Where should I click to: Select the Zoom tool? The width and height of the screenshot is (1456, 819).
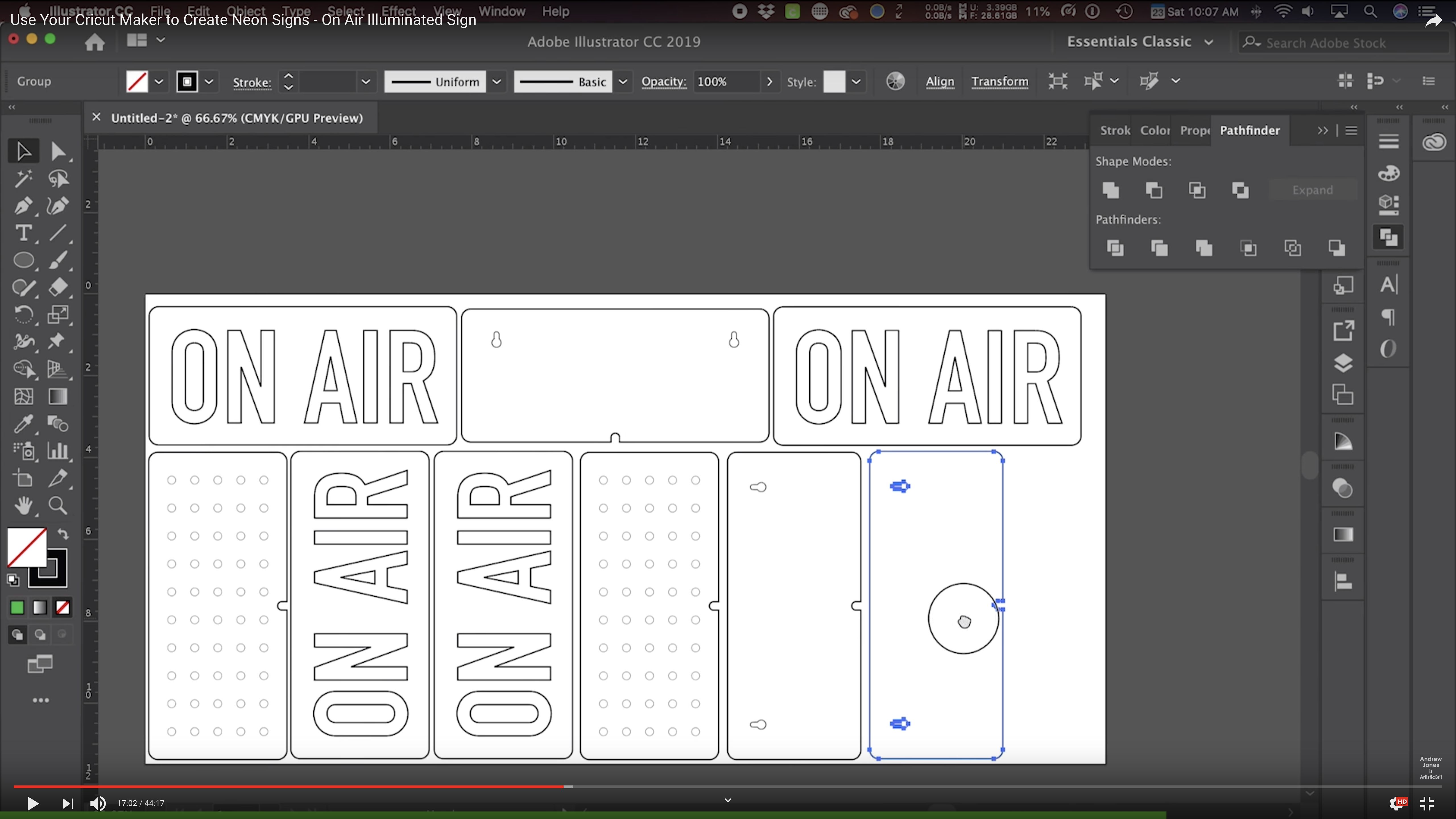(x=58, y=505)
